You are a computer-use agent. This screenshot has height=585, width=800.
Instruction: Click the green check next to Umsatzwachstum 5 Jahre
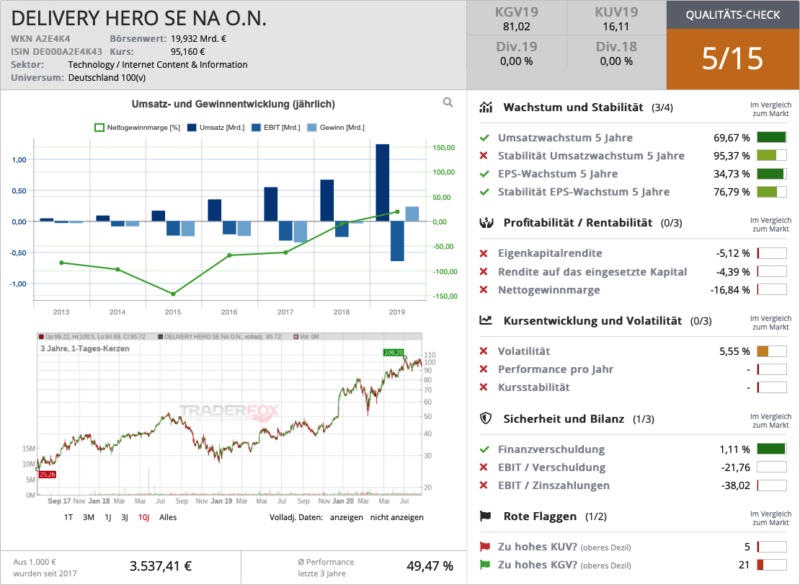click(x=484, y=138)
